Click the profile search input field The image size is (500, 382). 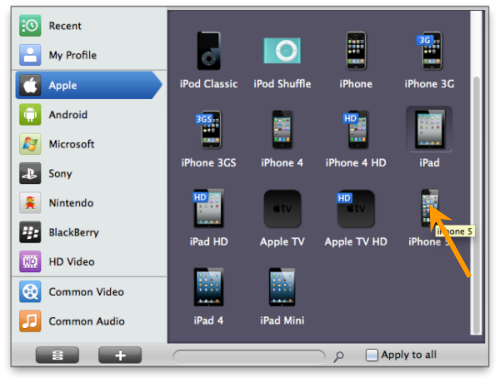click(249, 356)
